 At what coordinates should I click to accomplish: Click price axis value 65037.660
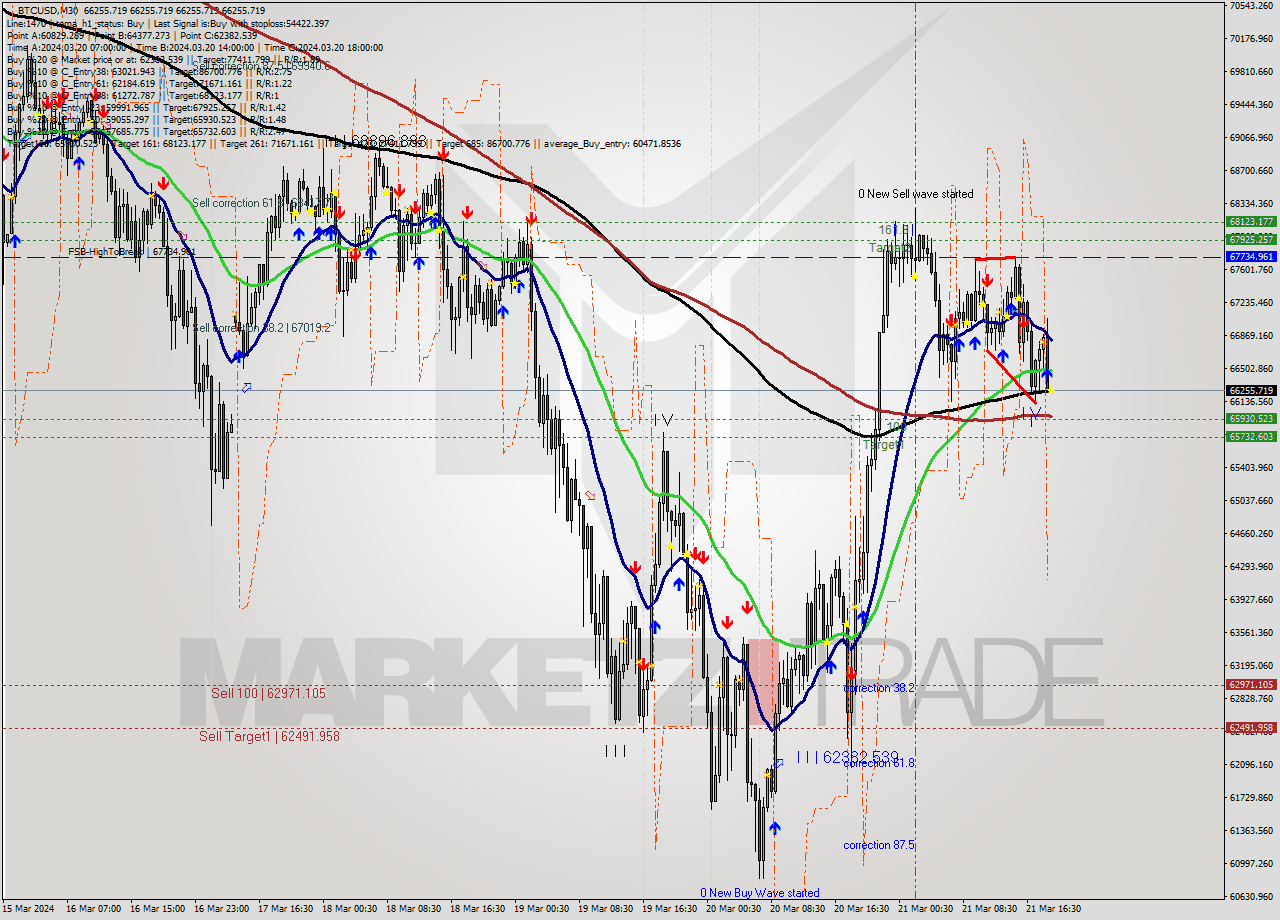coord(1250,501)
